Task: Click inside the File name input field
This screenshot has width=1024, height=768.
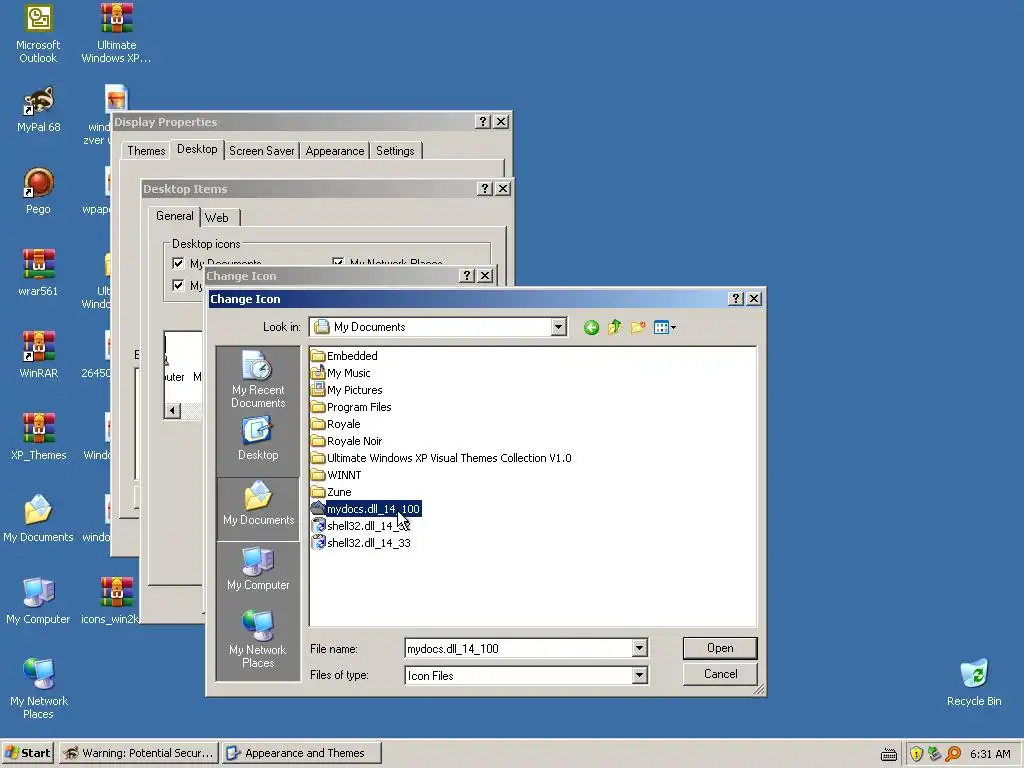Action: 519,648
